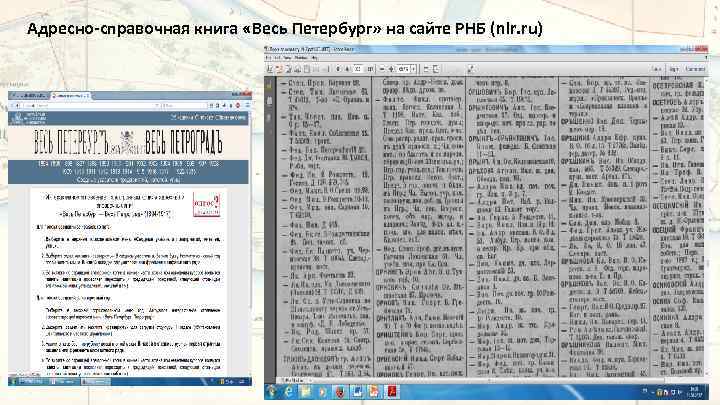Open the zoom percentage dropdown in PDF viewer

(x=414, y=69)
